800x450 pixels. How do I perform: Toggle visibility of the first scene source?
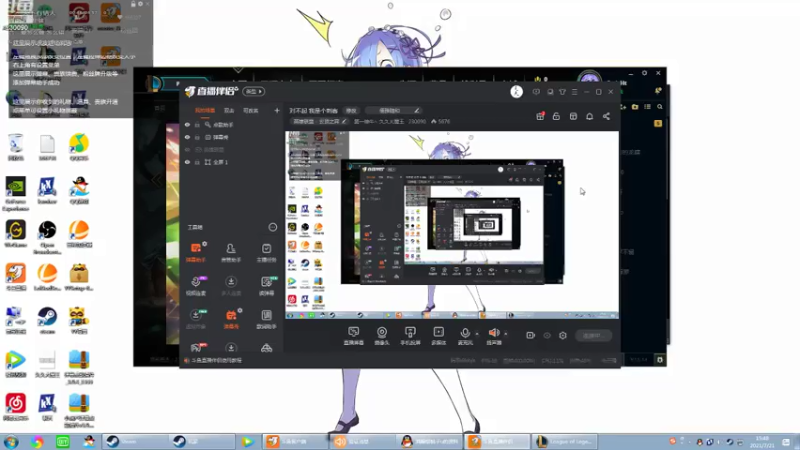tap(187, 124)
